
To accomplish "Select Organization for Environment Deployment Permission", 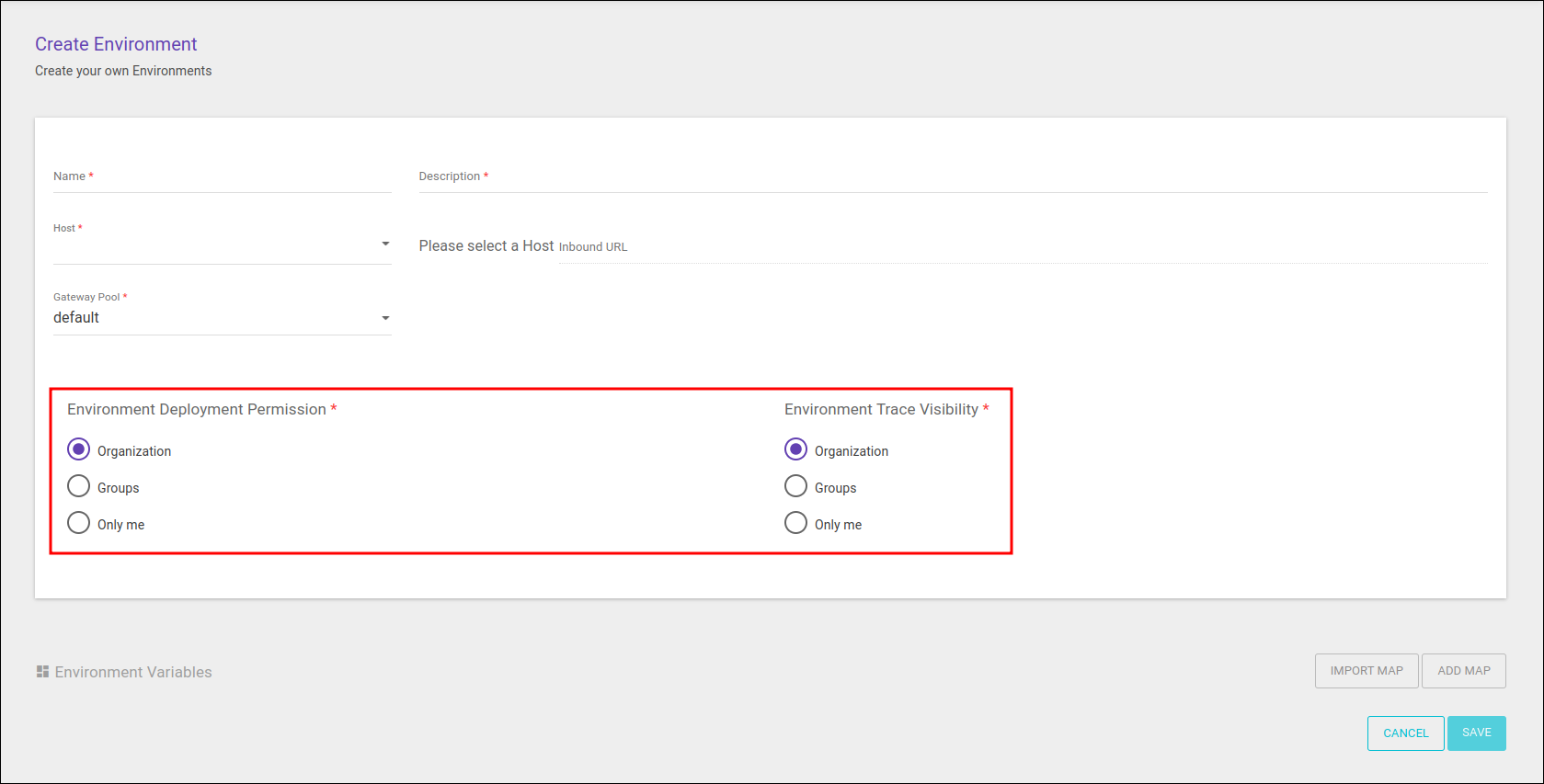I will point(79,449).
